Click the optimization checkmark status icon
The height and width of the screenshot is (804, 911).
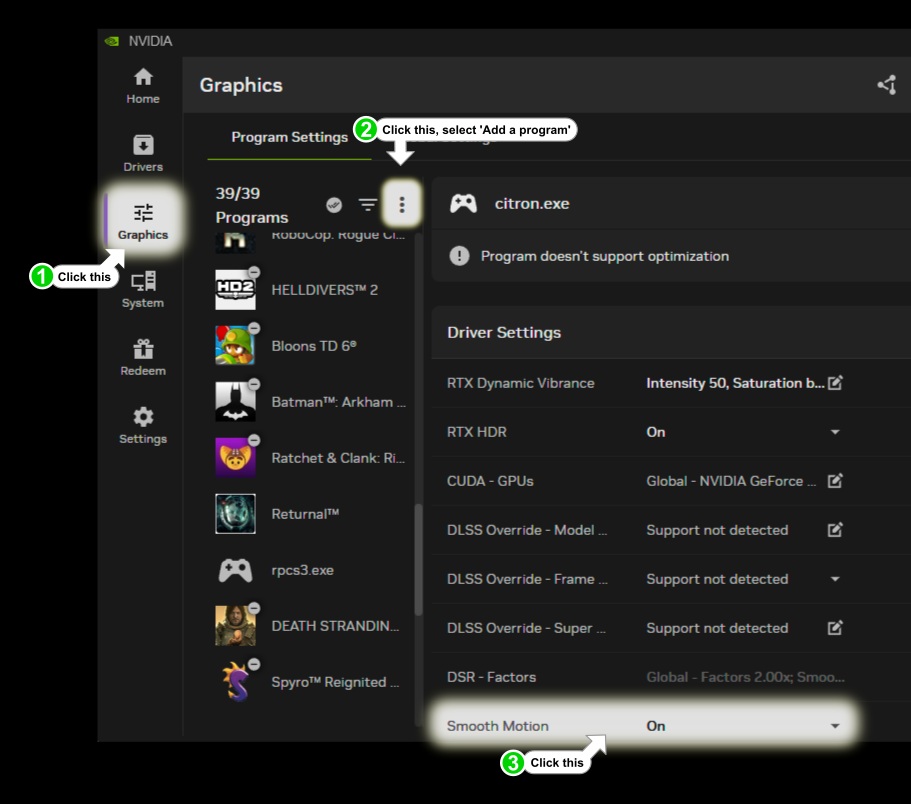point(334,204)
